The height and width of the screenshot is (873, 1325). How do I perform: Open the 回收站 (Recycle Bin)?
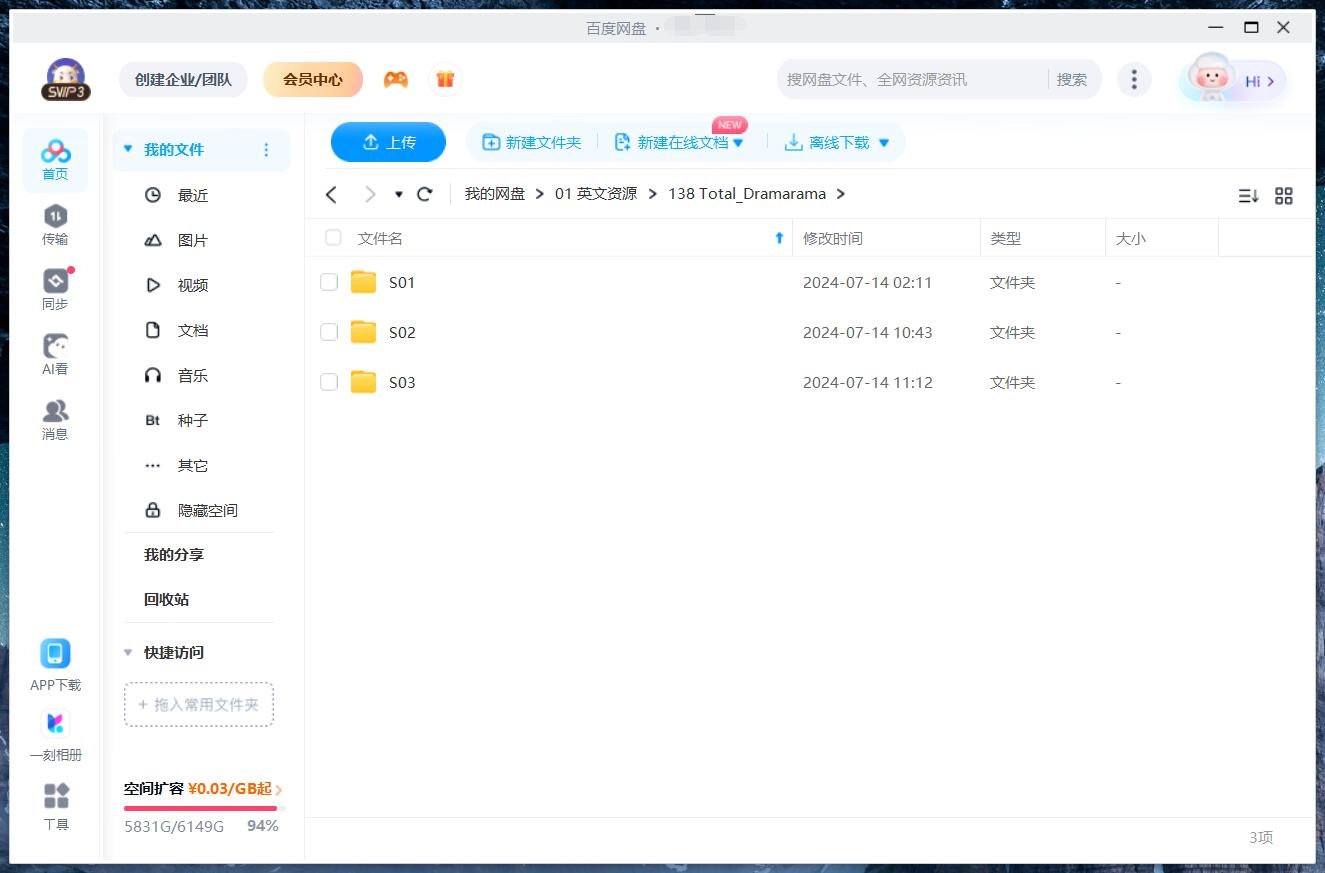pyautogui.click(x=167, y=599)
